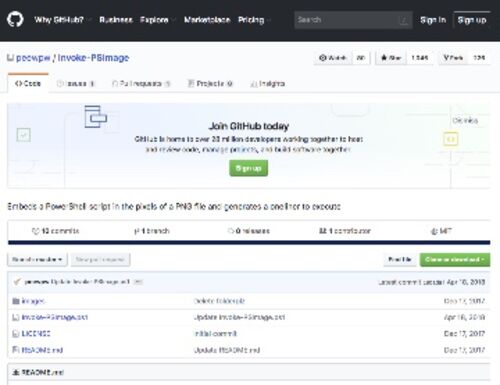Screen dimensions: 500x385
Task: Click the README.md file icon in list
Action: coord(16,350)
